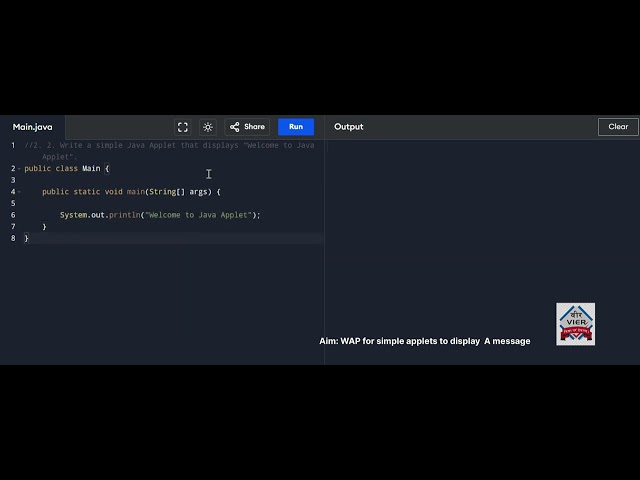Click line number 3 in the gutter

click(x=13, y=180)
